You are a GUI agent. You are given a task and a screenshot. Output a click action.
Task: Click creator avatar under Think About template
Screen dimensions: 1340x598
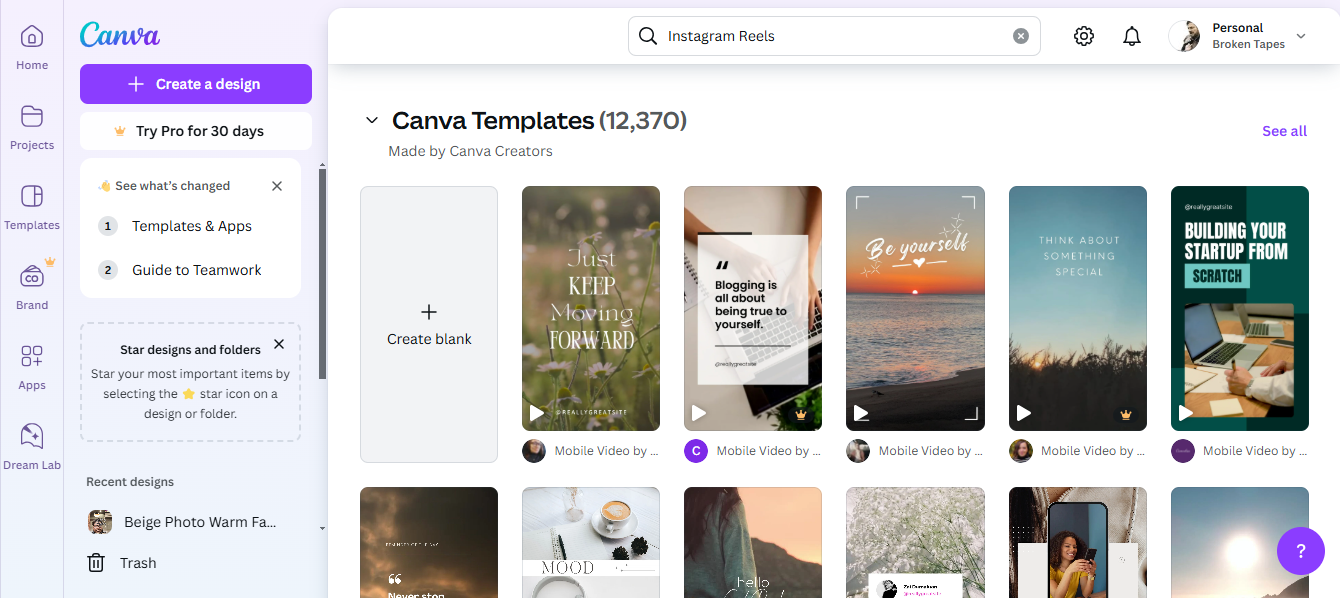(1020, 451)
